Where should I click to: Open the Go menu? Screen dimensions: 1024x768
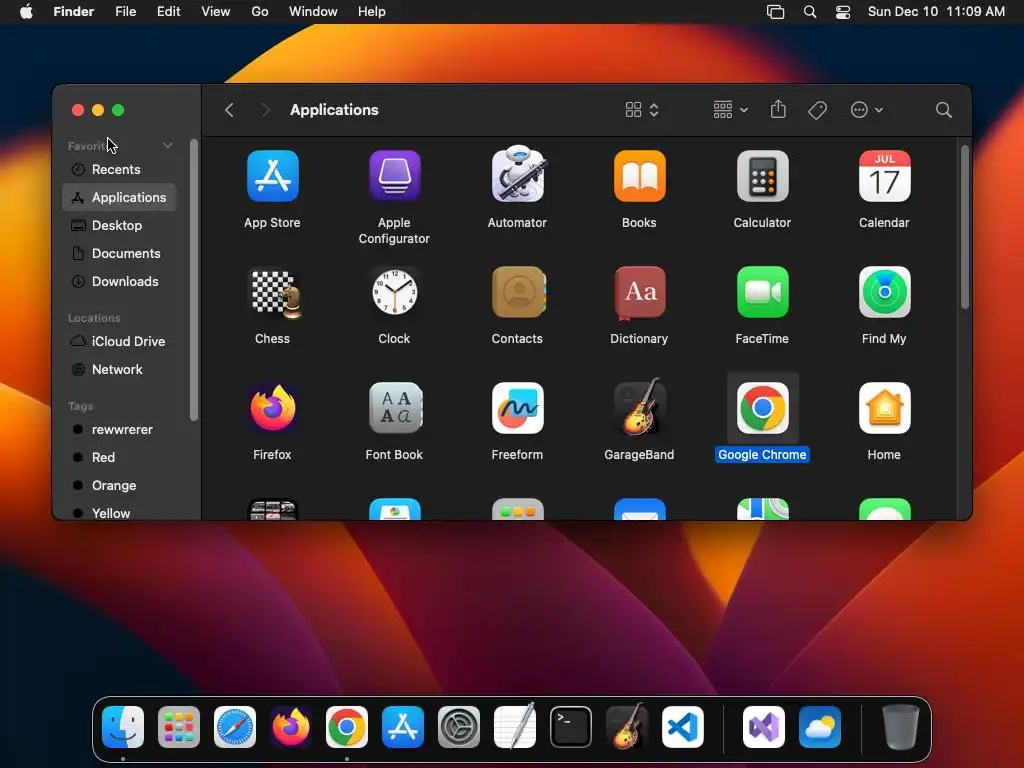(260, 12)
